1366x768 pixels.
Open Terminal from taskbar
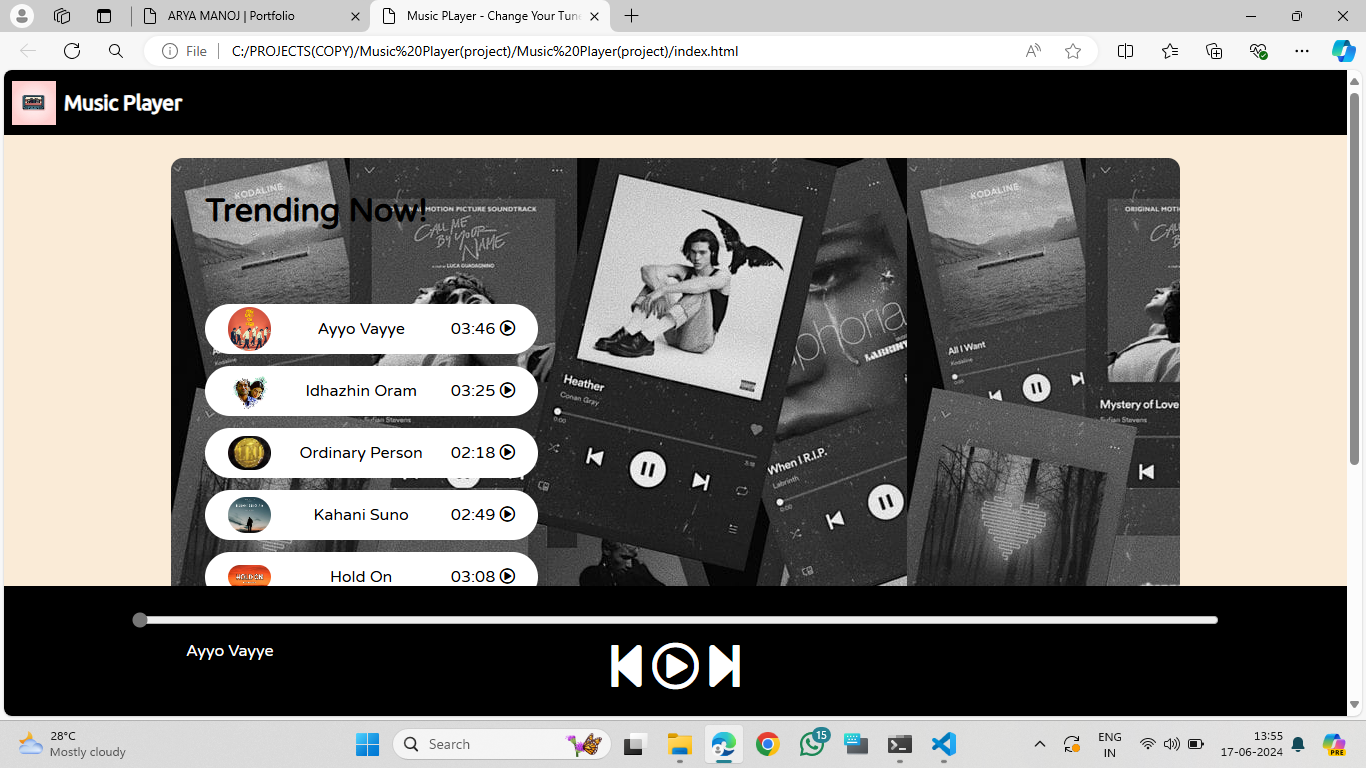pyautogui.click(x=900, y=744)
